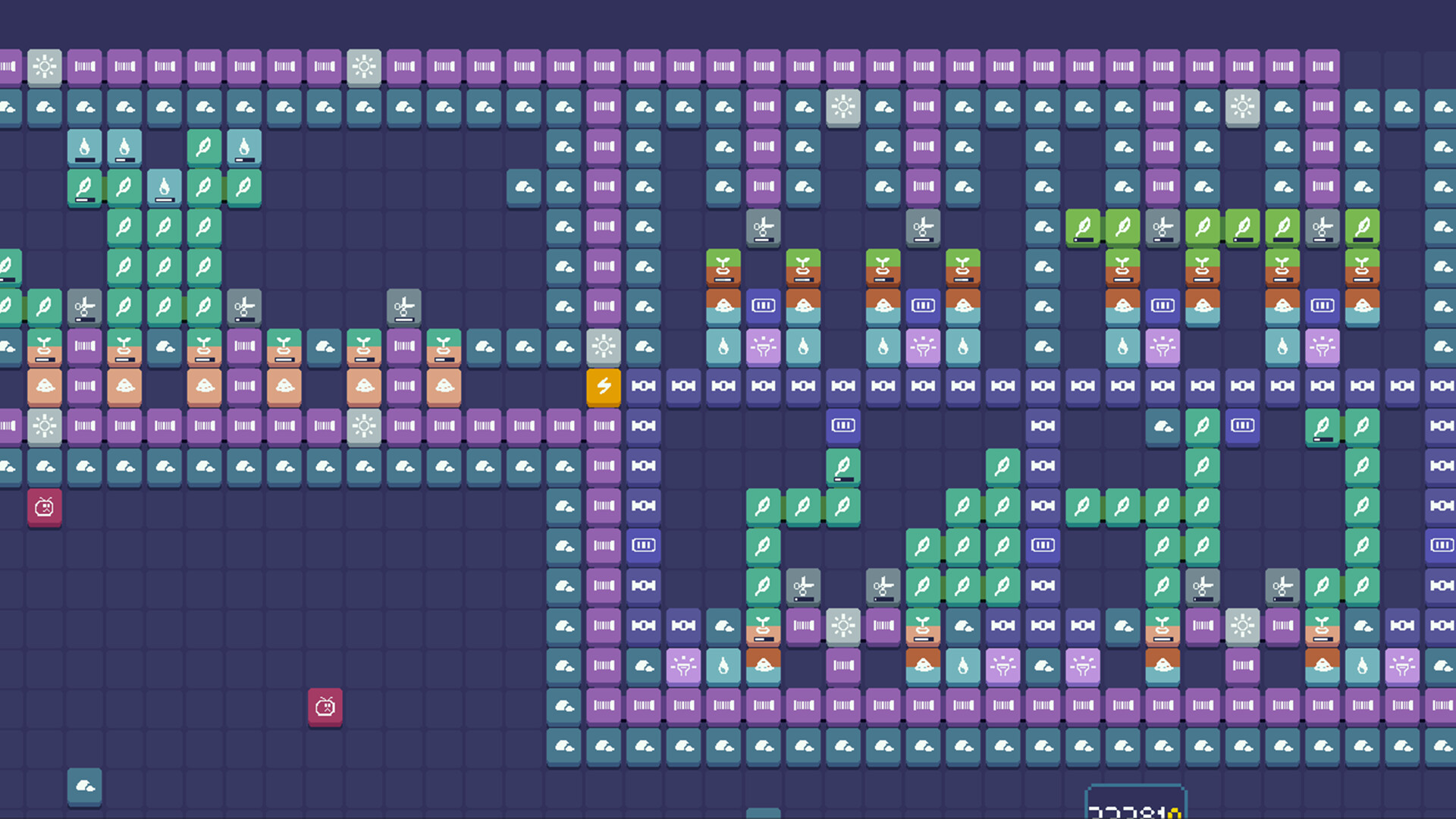The height and width of the screenshot is (819, 1456).
Task: Select the leftmost orange dirt pile tile
Action: coord(45,387)
